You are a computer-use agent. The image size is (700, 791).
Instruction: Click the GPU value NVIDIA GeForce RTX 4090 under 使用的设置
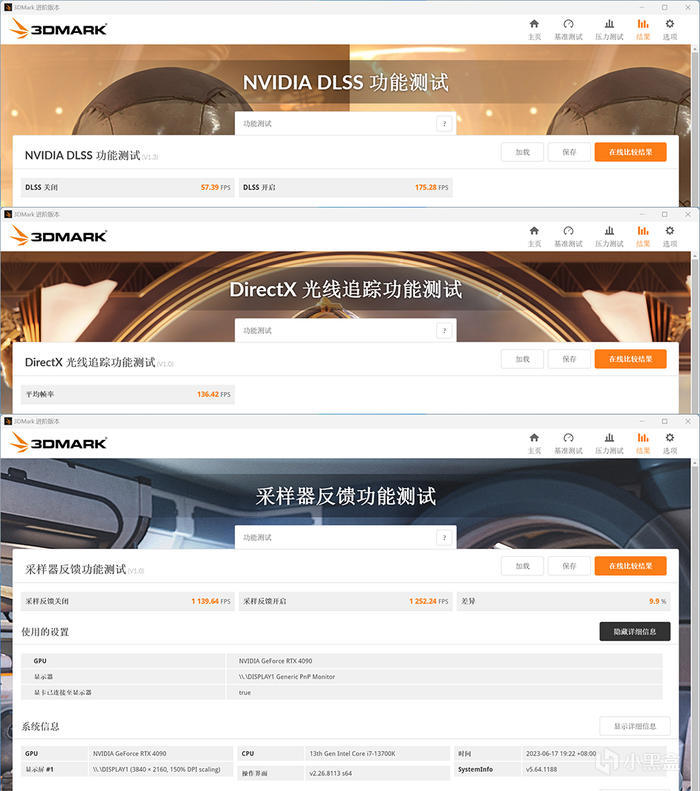pos(275,661)
